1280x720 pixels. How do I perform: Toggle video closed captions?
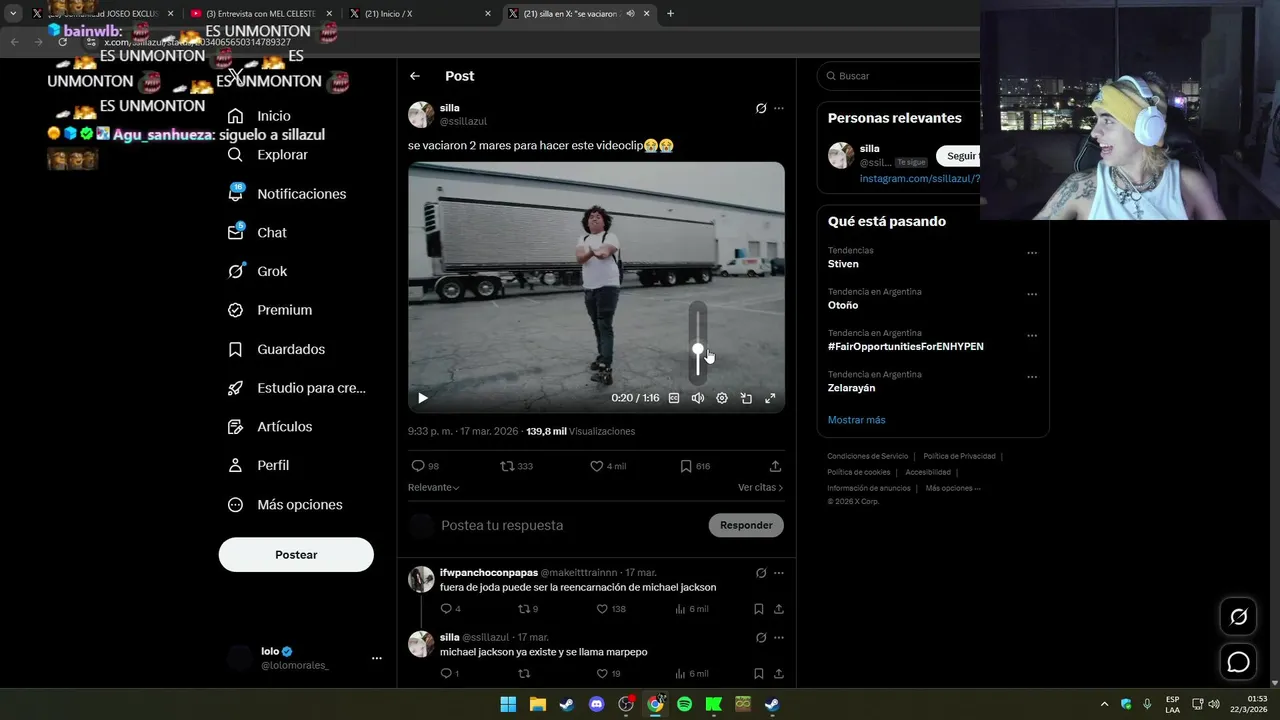(674, 398)
